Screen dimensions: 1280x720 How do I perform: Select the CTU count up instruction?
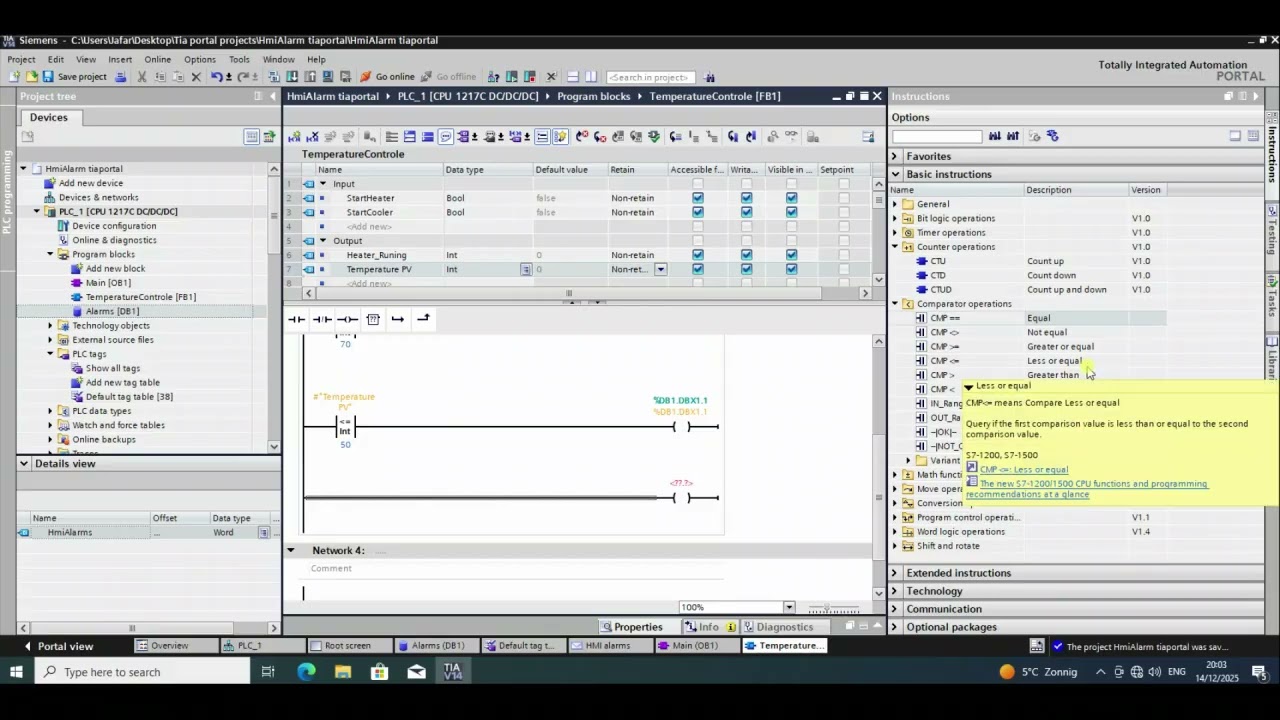tap(938, 261)
